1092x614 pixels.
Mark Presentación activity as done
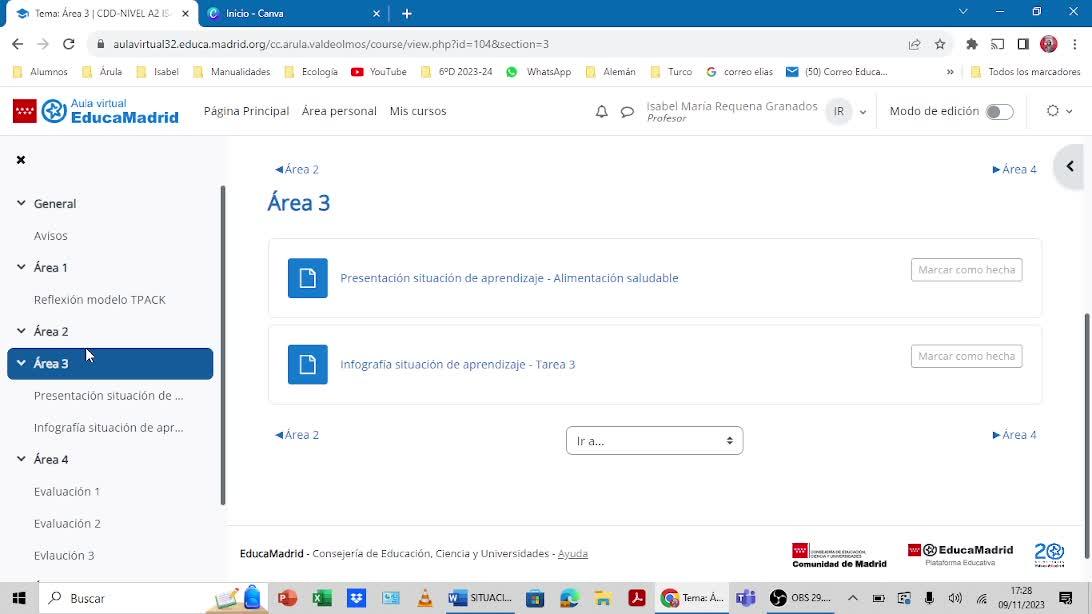[966, 270]
